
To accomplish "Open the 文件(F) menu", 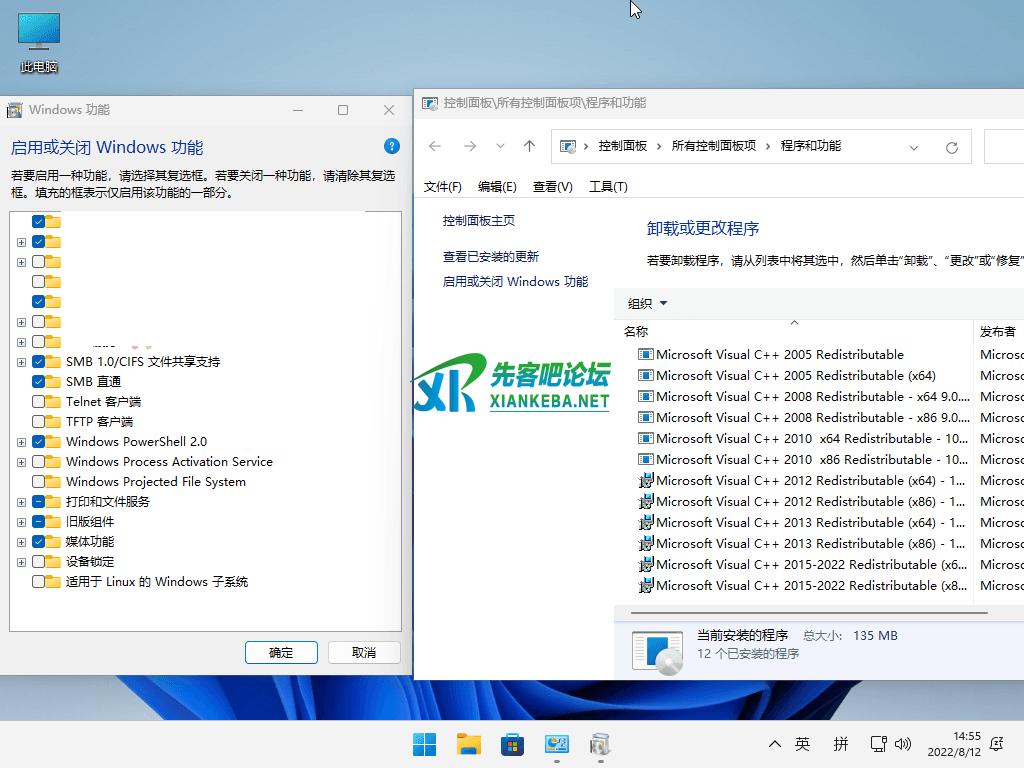I will (442, 187).
